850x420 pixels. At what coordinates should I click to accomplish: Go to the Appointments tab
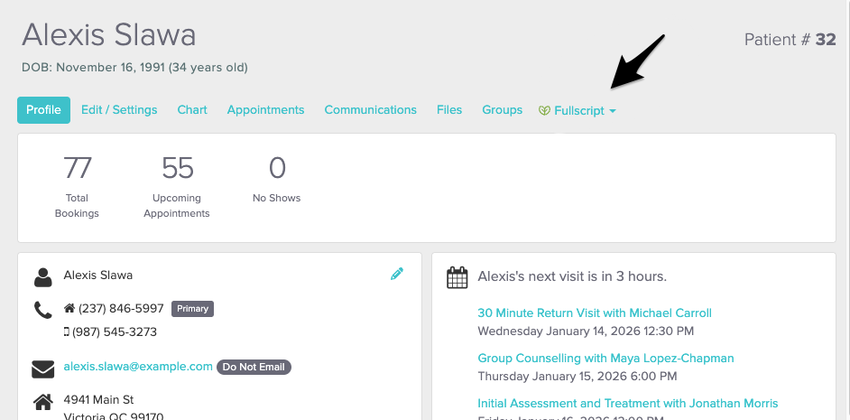click(265, 110)
